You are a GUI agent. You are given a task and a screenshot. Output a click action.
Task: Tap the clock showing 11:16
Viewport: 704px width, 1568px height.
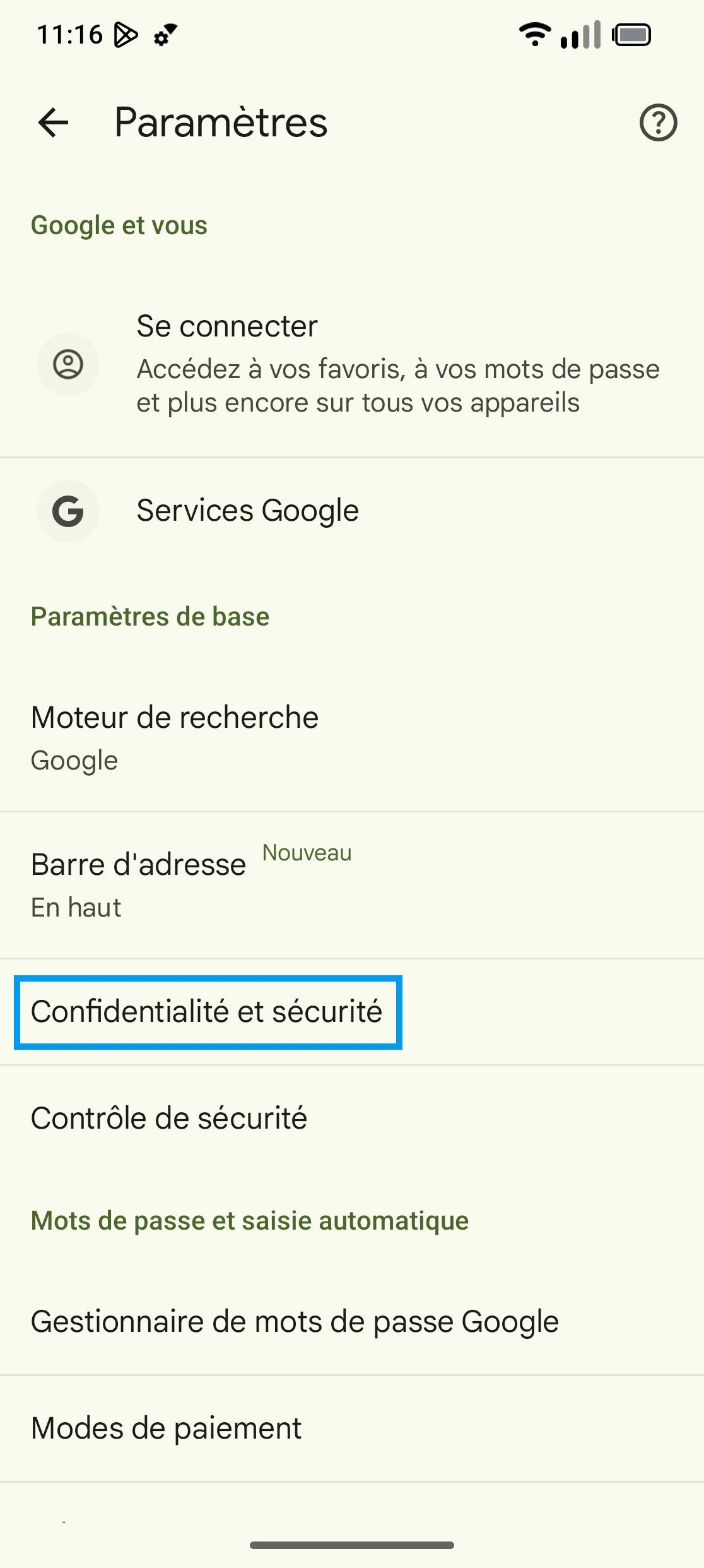coord(70,35)
